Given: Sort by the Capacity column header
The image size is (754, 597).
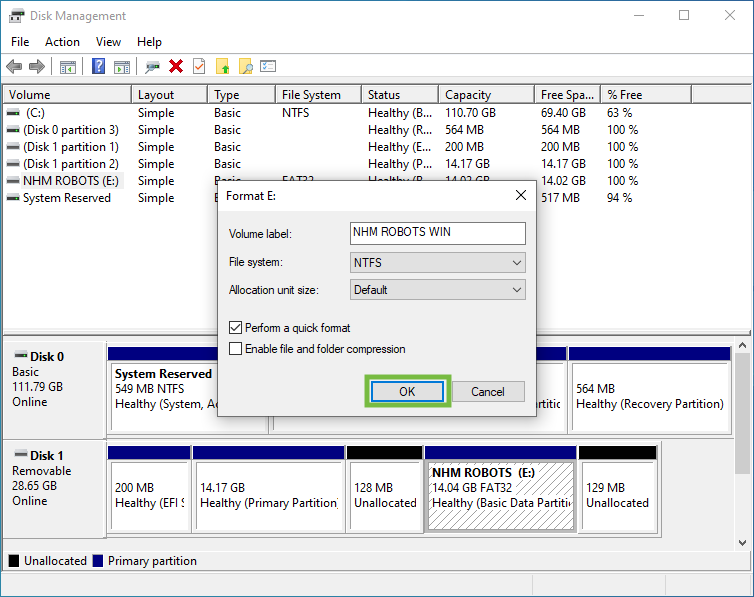Looking at the screenshot, I should pos(487,95).
